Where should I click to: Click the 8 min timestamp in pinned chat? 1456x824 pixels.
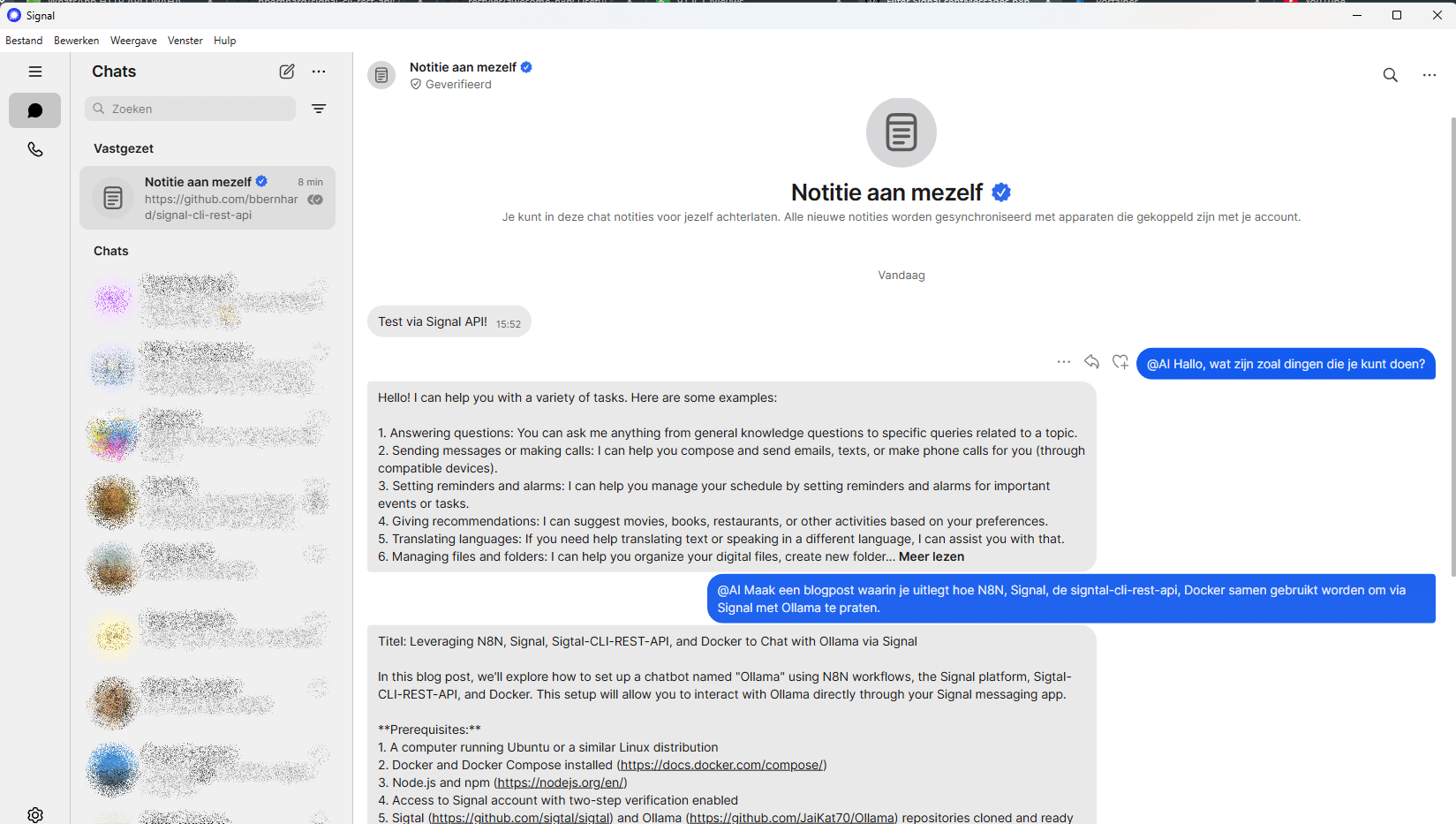310,182
